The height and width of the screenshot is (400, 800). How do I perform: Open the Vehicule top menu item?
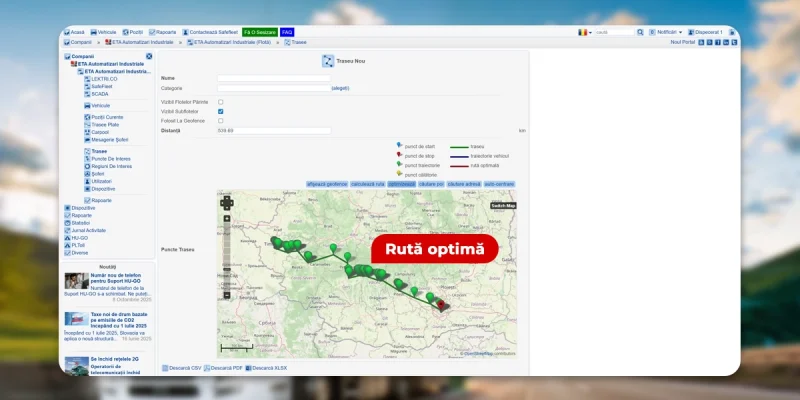coord(104,32)
